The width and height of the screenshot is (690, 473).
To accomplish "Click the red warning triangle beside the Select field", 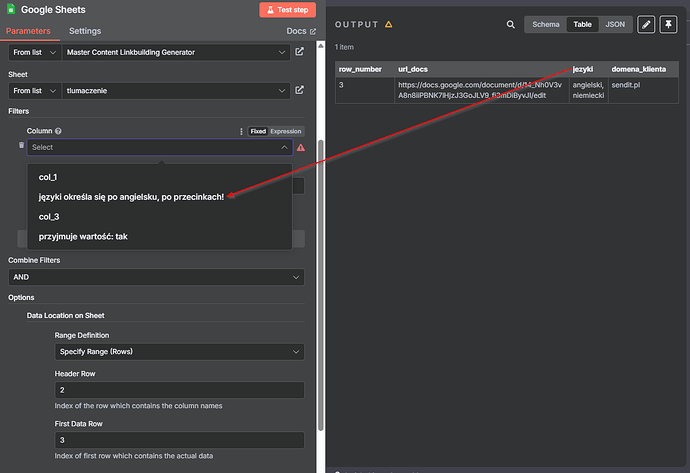I will [301, 147].
